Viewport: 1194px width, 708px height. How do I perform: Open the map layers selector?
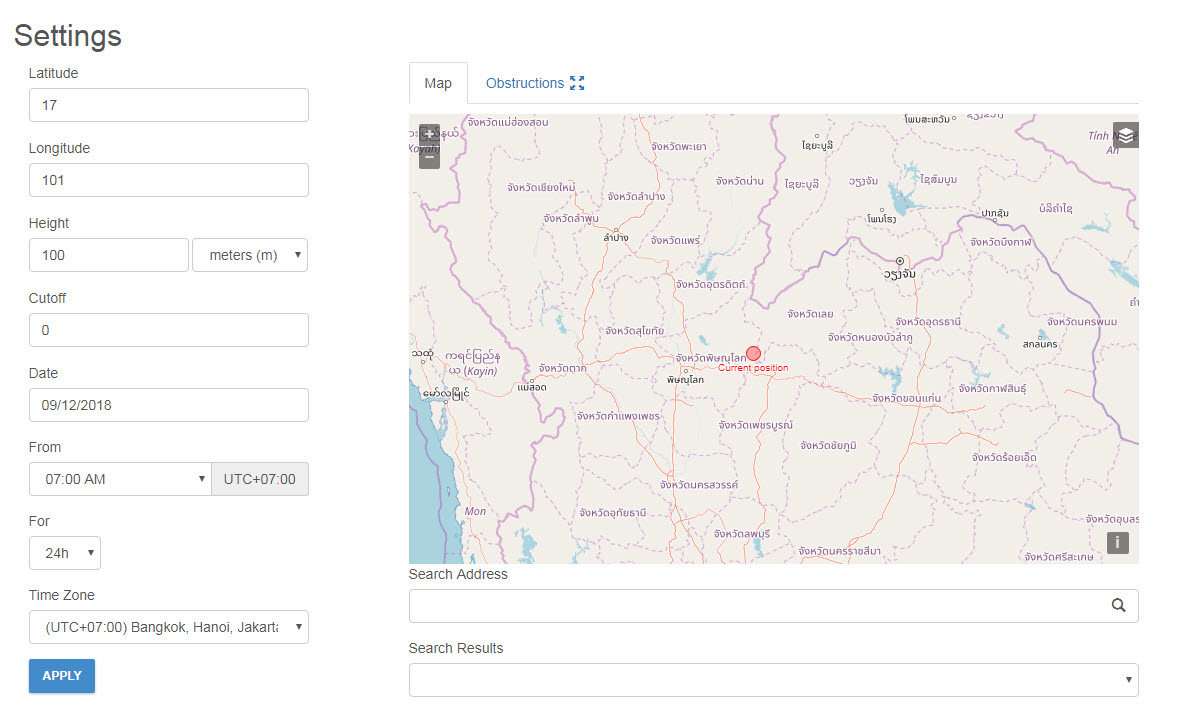point(1125,134)
